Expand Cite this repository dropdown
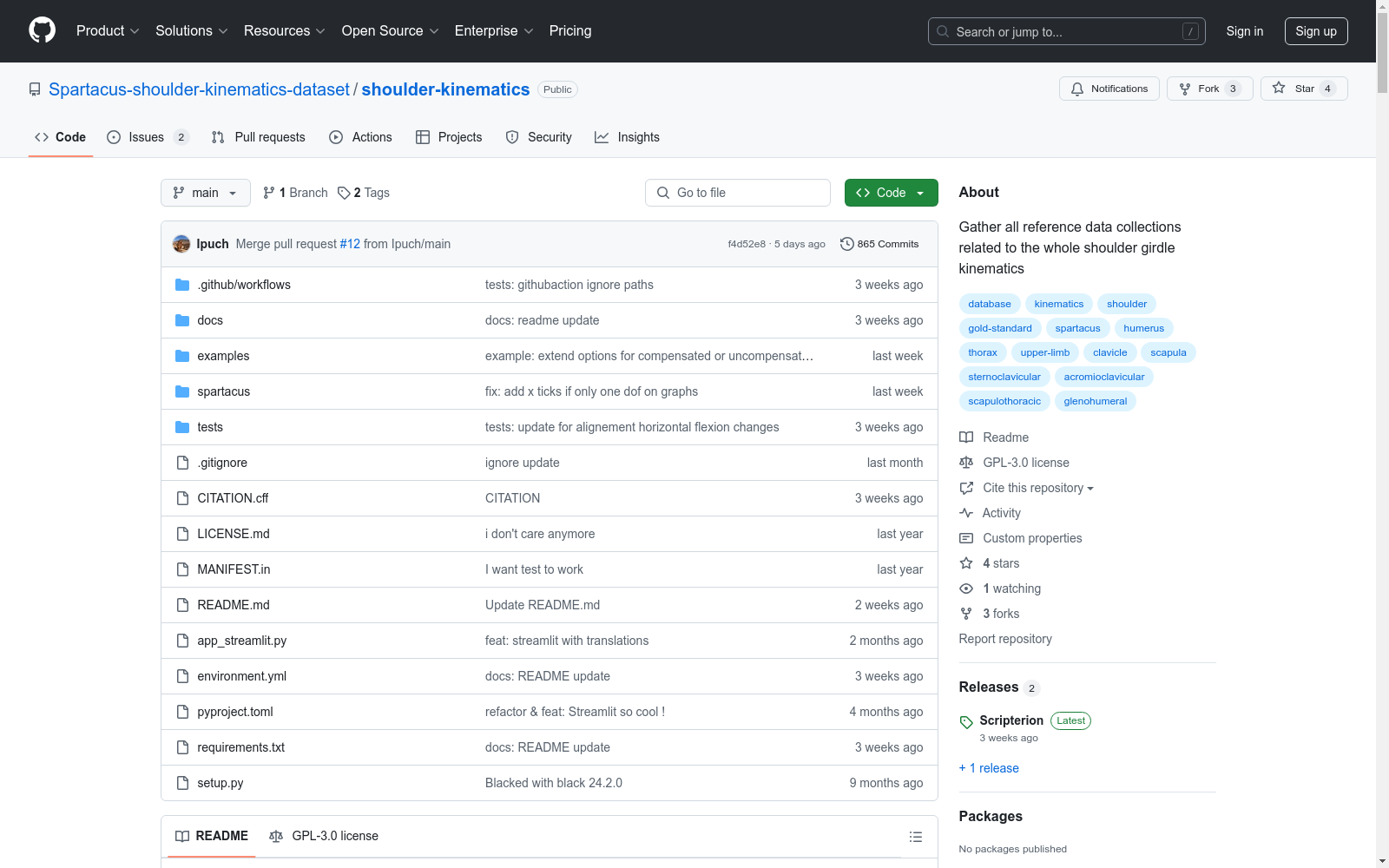The image size is (1389, 868). click(1037, 488)
